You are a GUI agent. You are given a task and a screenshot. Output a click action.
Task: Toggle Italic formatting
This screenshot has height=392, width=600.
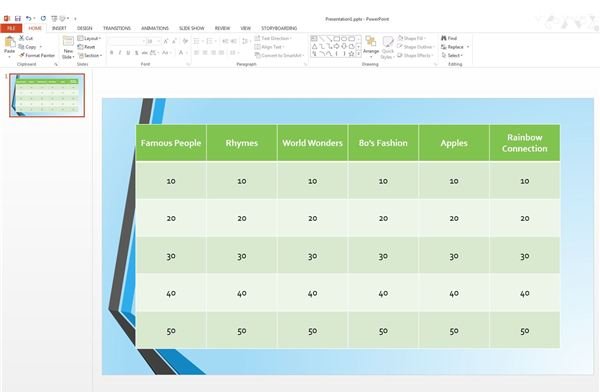(120, 52)
